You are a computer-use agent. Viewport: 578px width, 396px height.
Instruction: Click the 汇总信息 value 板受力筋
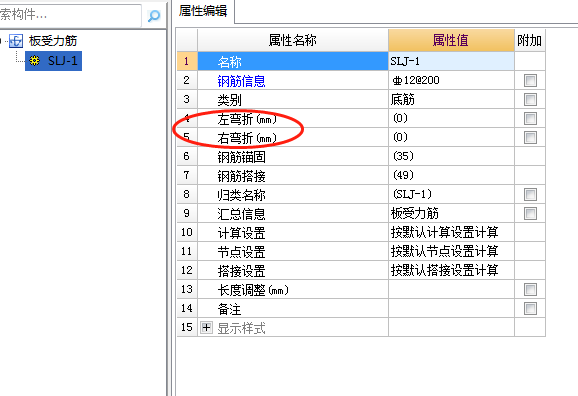[451, 213]
